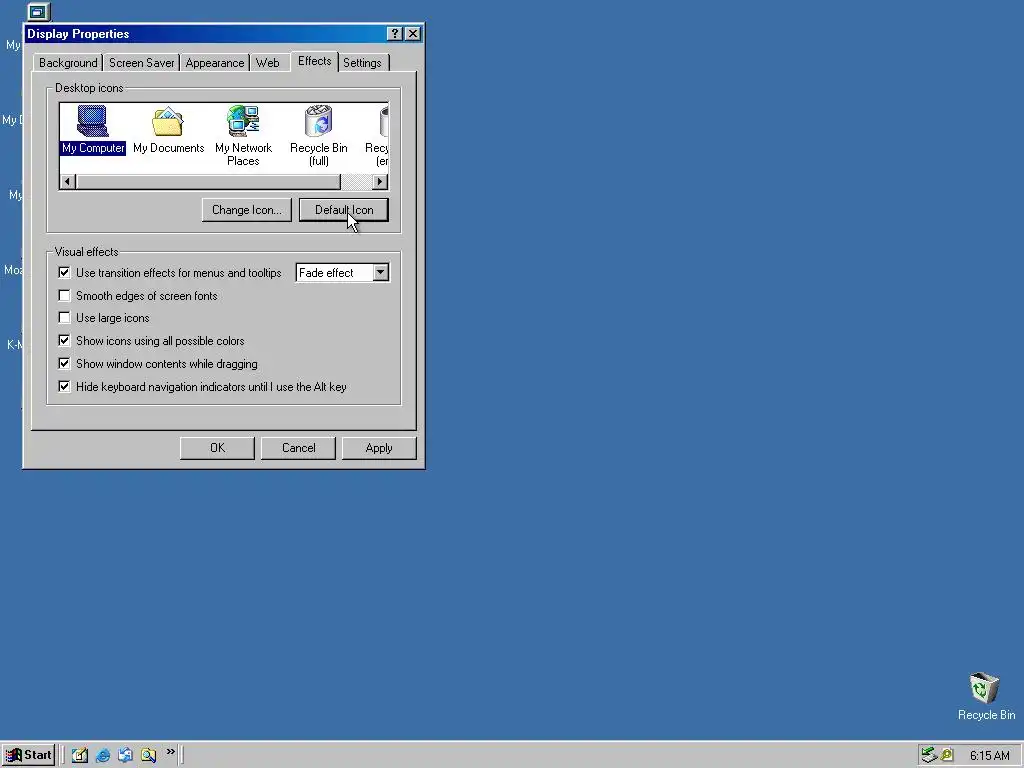Enable Smooth edges of screen fonts
Screen dimensions: 1024x768
pos(64,295)
